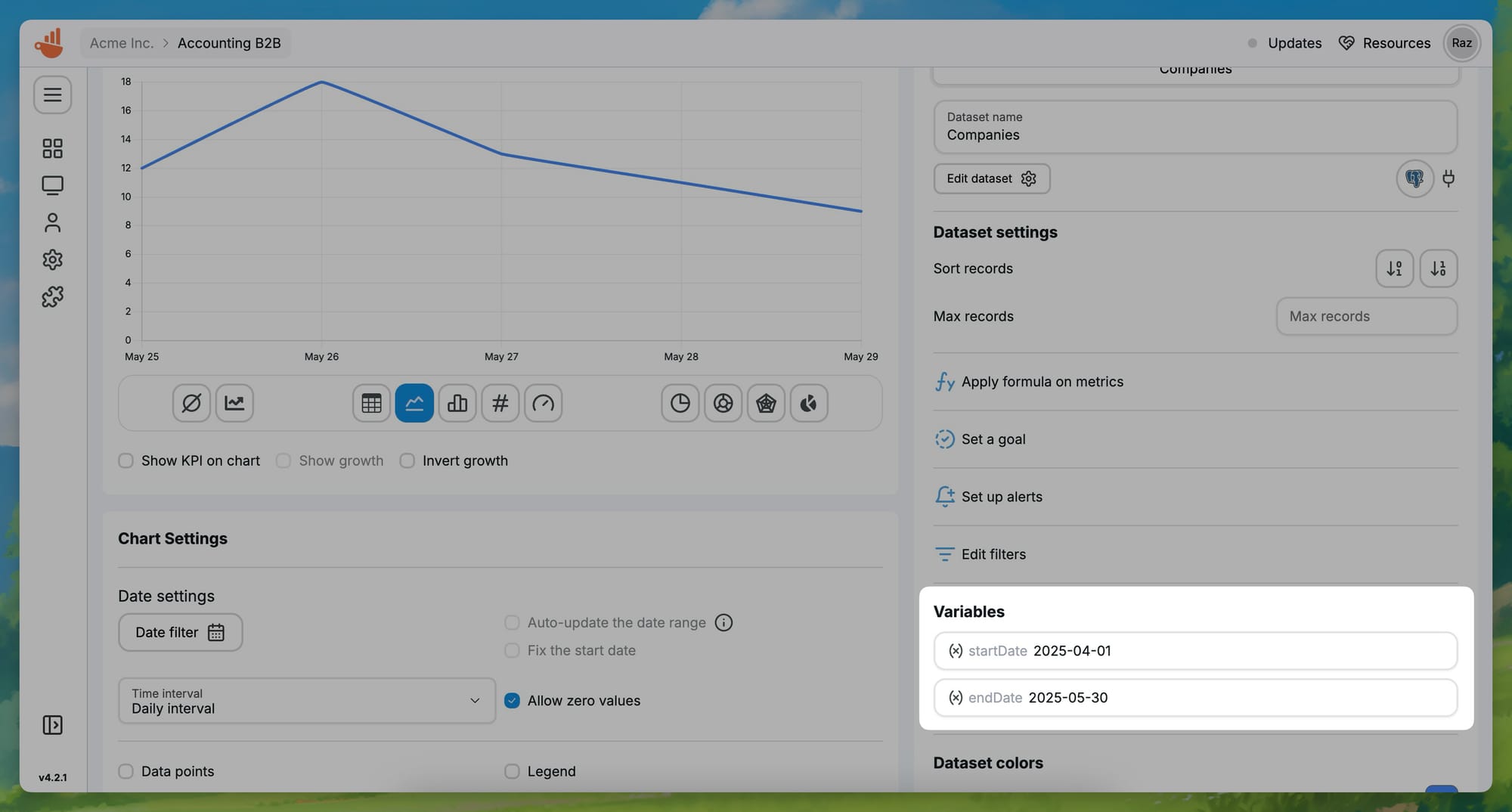Pick the pie chart type icon
The height and width of the screenshot is (812, 1512).
click(680, 403)
